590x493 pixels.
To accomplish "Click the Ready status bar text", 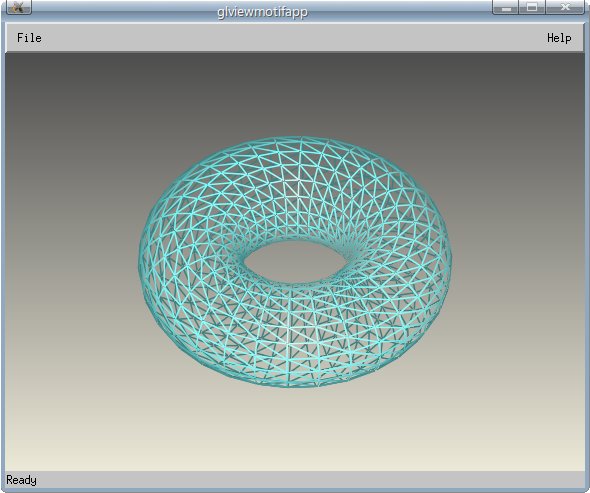I will tap(21, 480).
